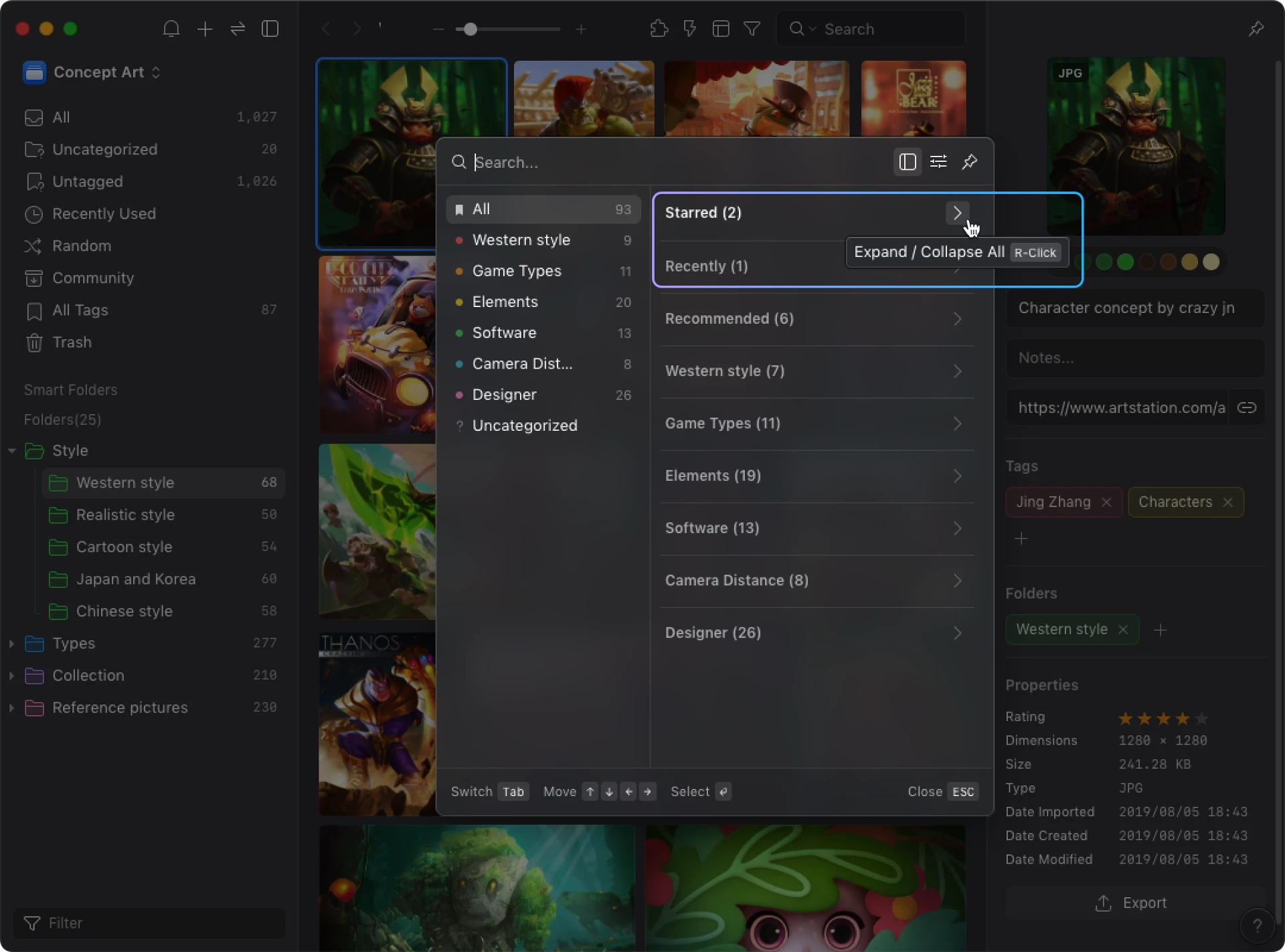Viewport: 1285px width, 952px height.
Task: Click the Notes input field
Action: click(1135, 358)
